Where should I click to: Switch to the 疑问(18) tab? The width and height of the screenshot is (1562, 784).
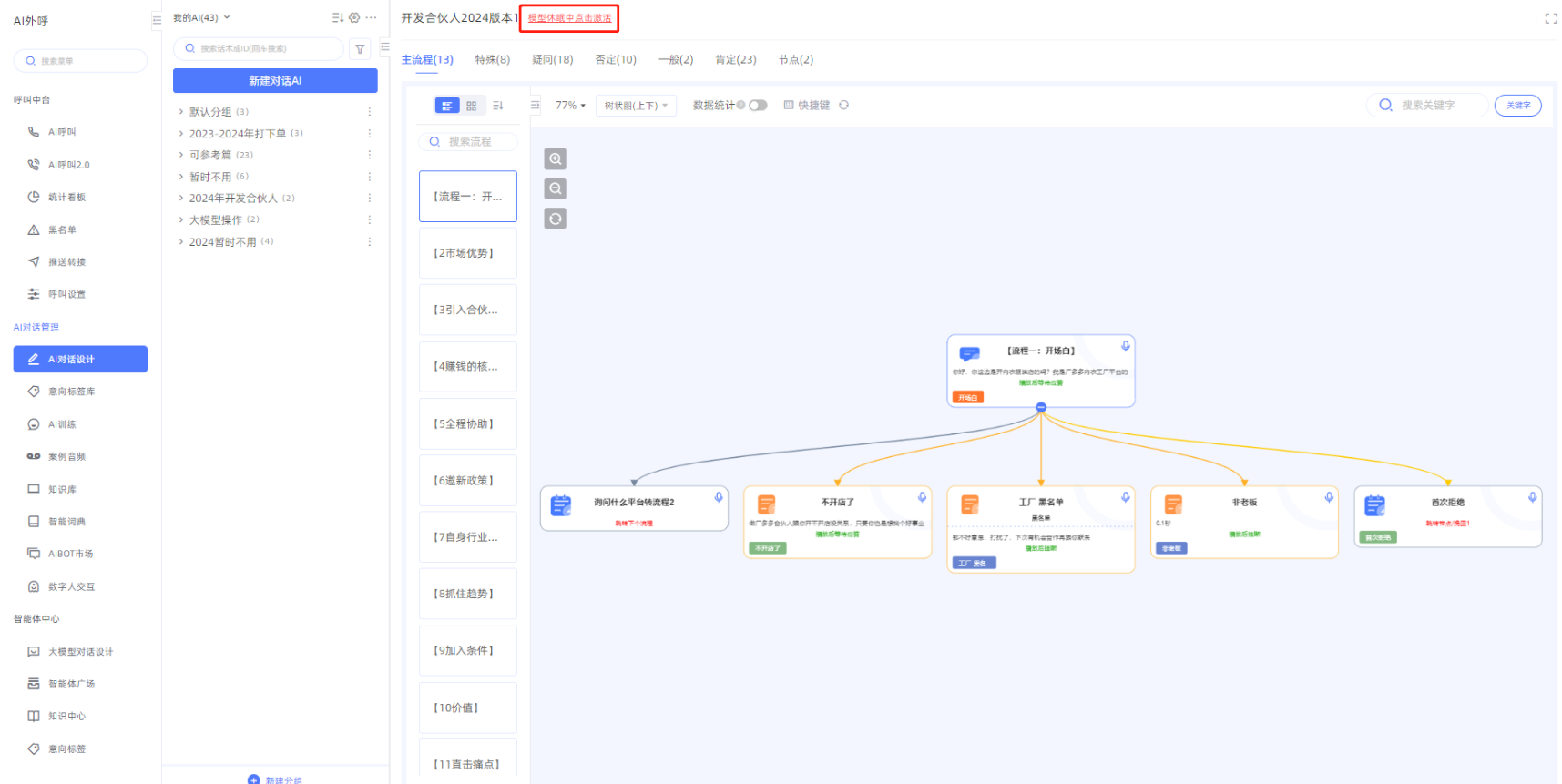[x=552, y=60]
